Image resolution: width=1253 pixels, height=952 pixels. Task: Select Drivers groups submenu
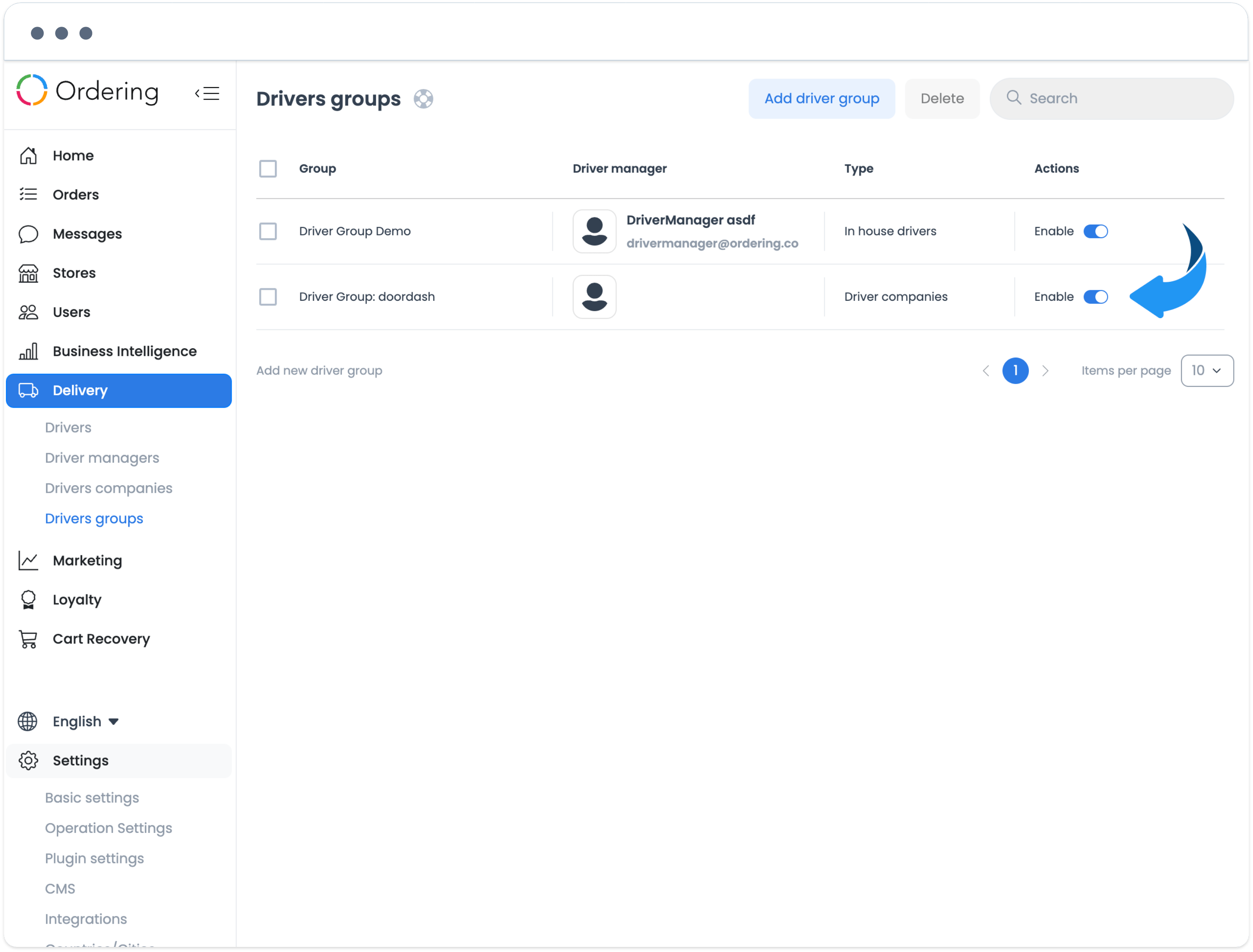coord(94,519)
